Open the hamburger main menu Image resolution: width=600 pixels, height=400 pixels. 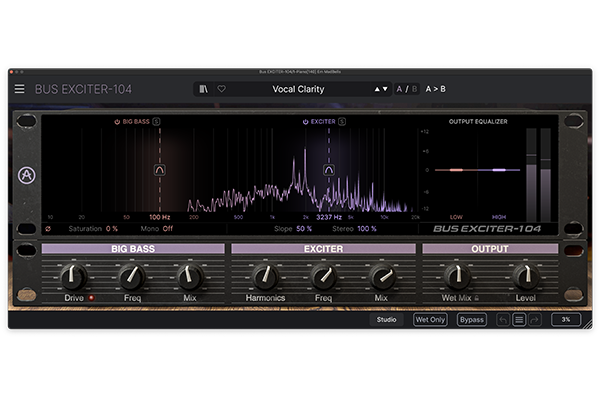click(19, 88)
